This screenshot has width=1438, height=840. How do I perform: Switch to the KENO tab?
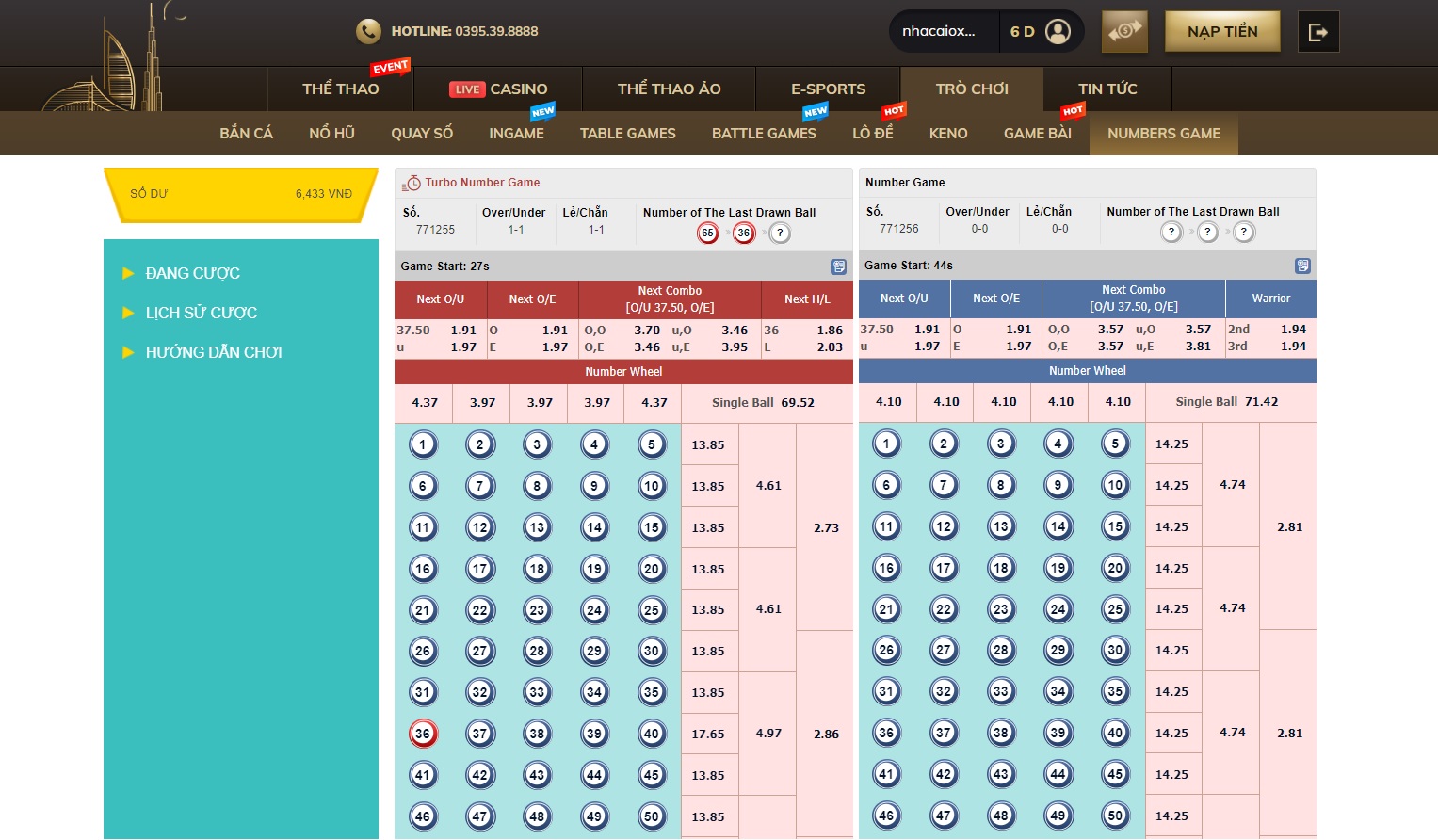click(947, 134)
